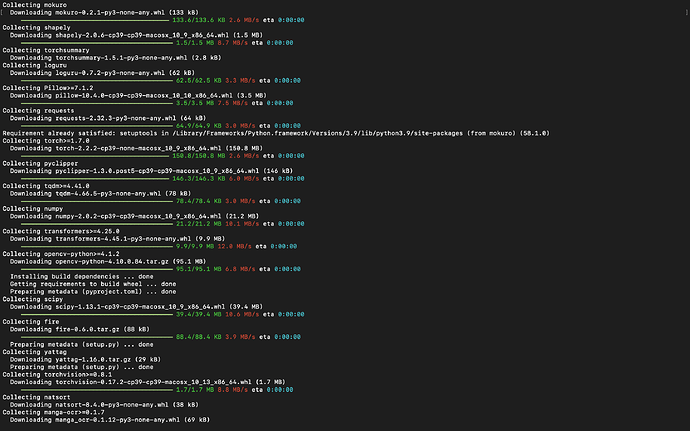Viewport: 690px width, 431px height.
Task: Select the transformers-4.45.1 wheel download line
Action: point(117,239)
